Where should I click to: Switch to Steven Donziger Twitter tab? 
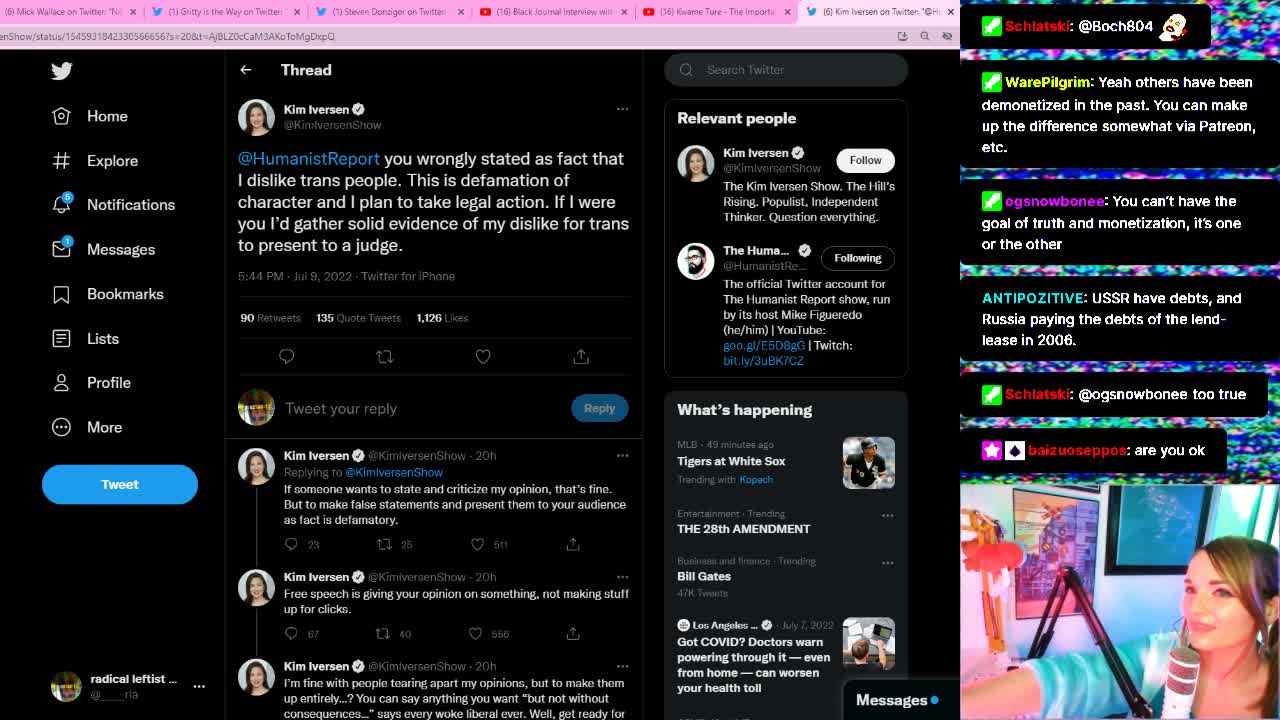pos(380,12)
